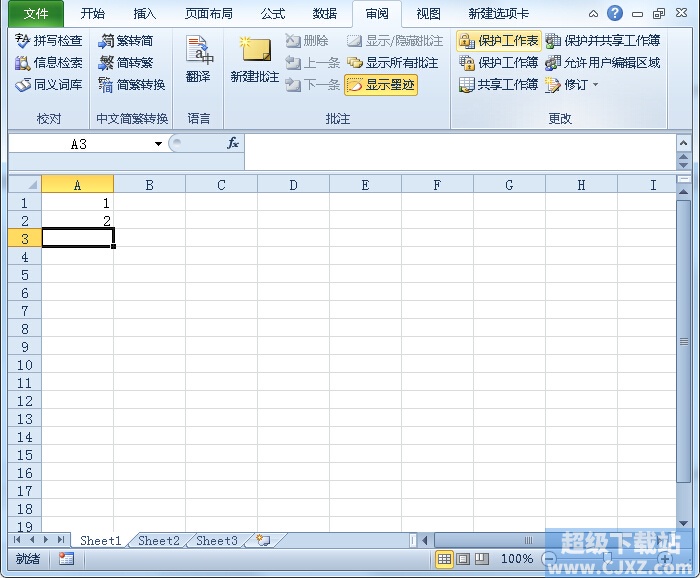Convert text with 繁转简
This screenshot has width=700, height=578.
pyautogui.click(x=125, y=41)
